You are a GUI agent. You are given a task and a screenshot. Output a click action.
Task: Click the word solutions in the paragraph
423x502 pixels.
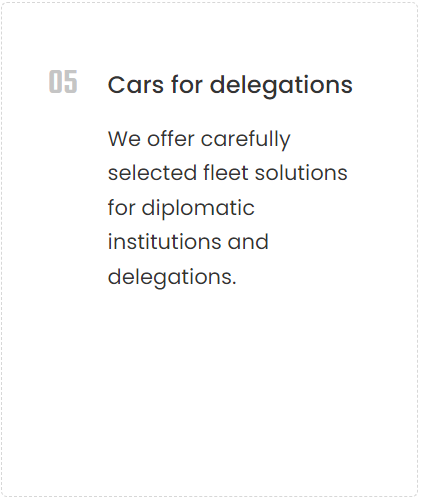click(301, 173)
